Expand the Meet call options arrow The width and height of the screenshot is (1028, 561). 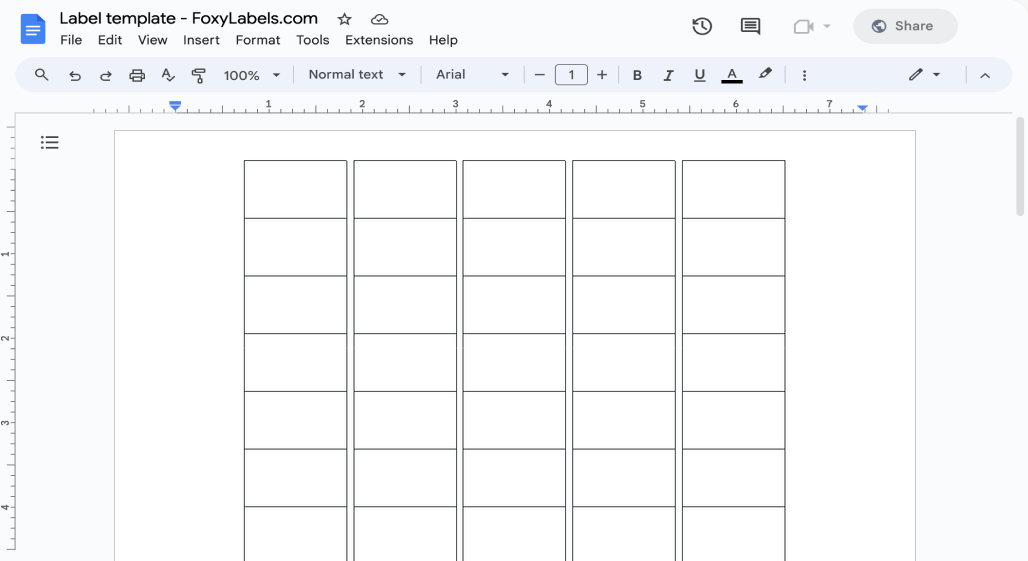[827, 26]
